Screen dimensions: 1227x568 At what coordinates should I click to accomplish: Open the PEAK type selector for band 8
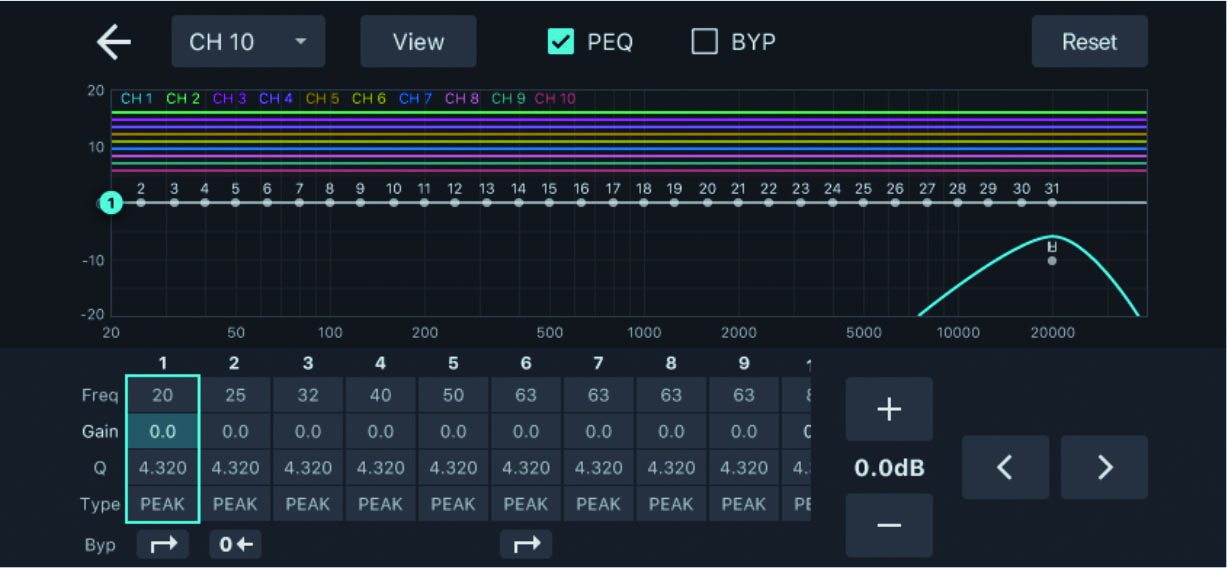(671, 504)
